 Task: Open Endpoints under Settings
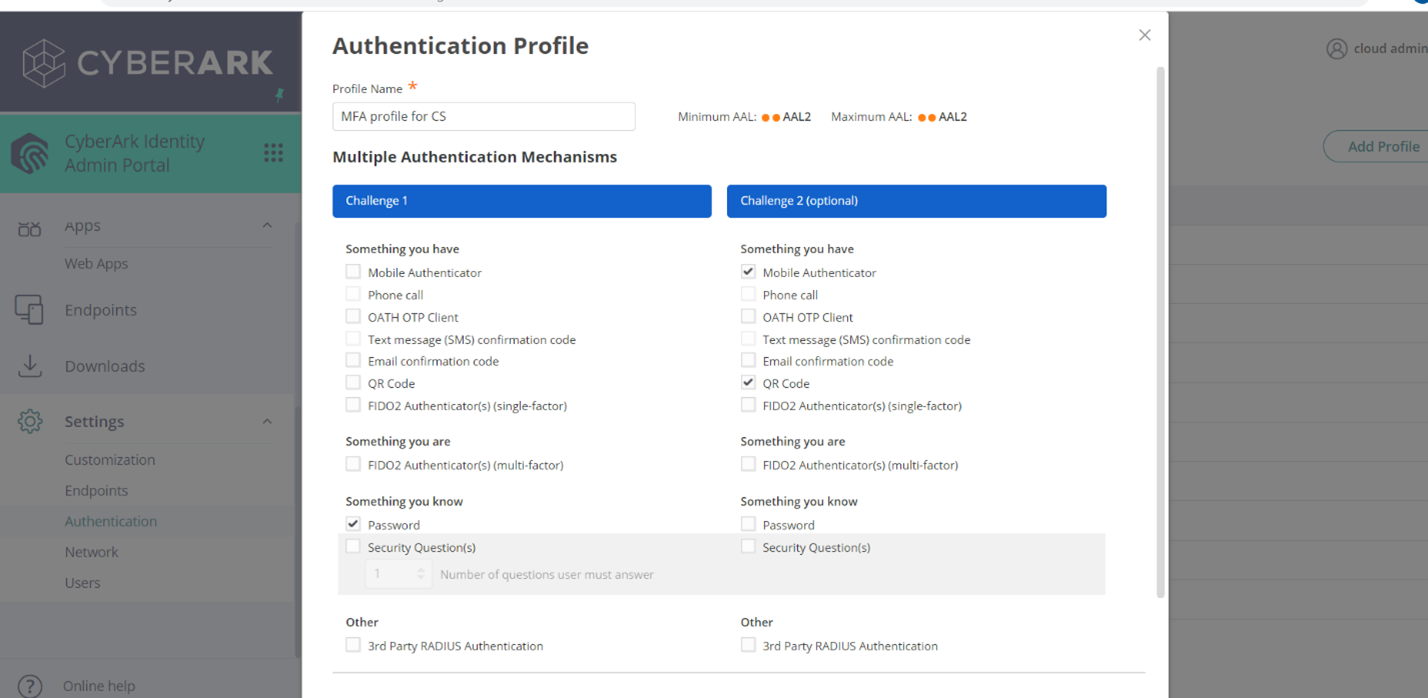[x=96, y=491]
